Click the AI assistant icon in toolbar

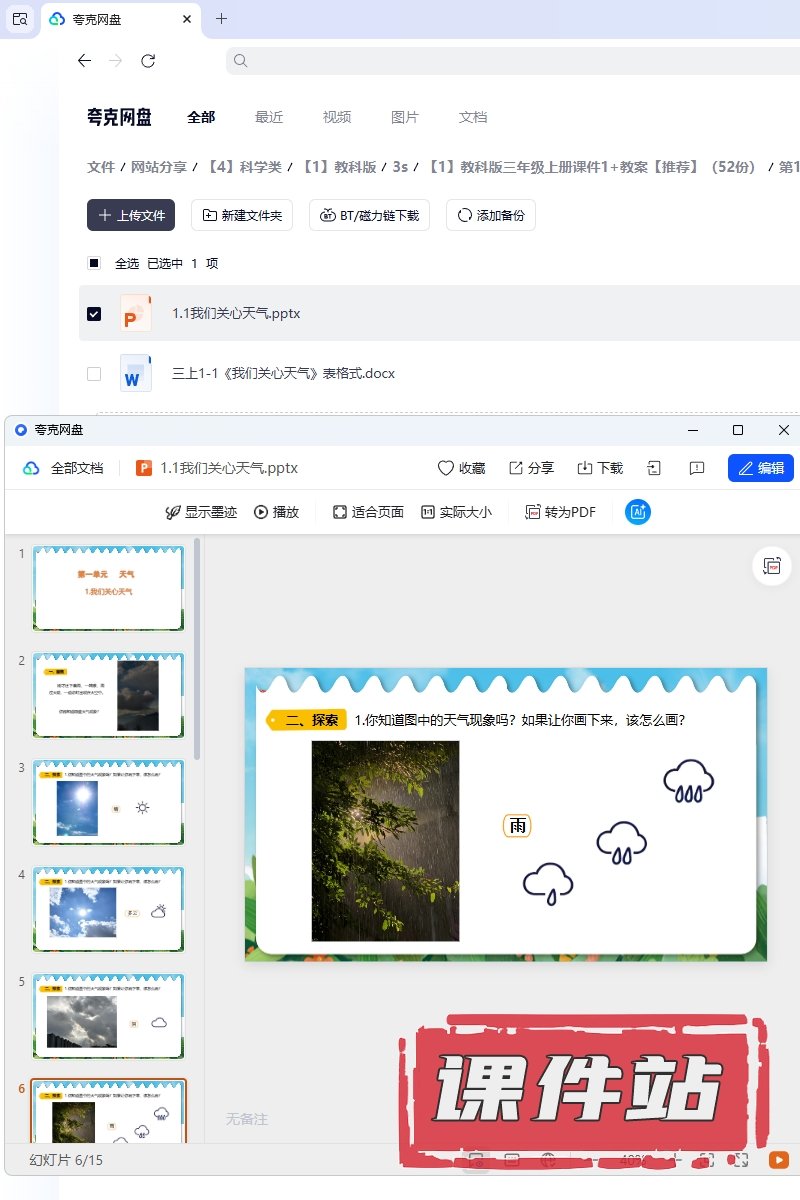638,512
